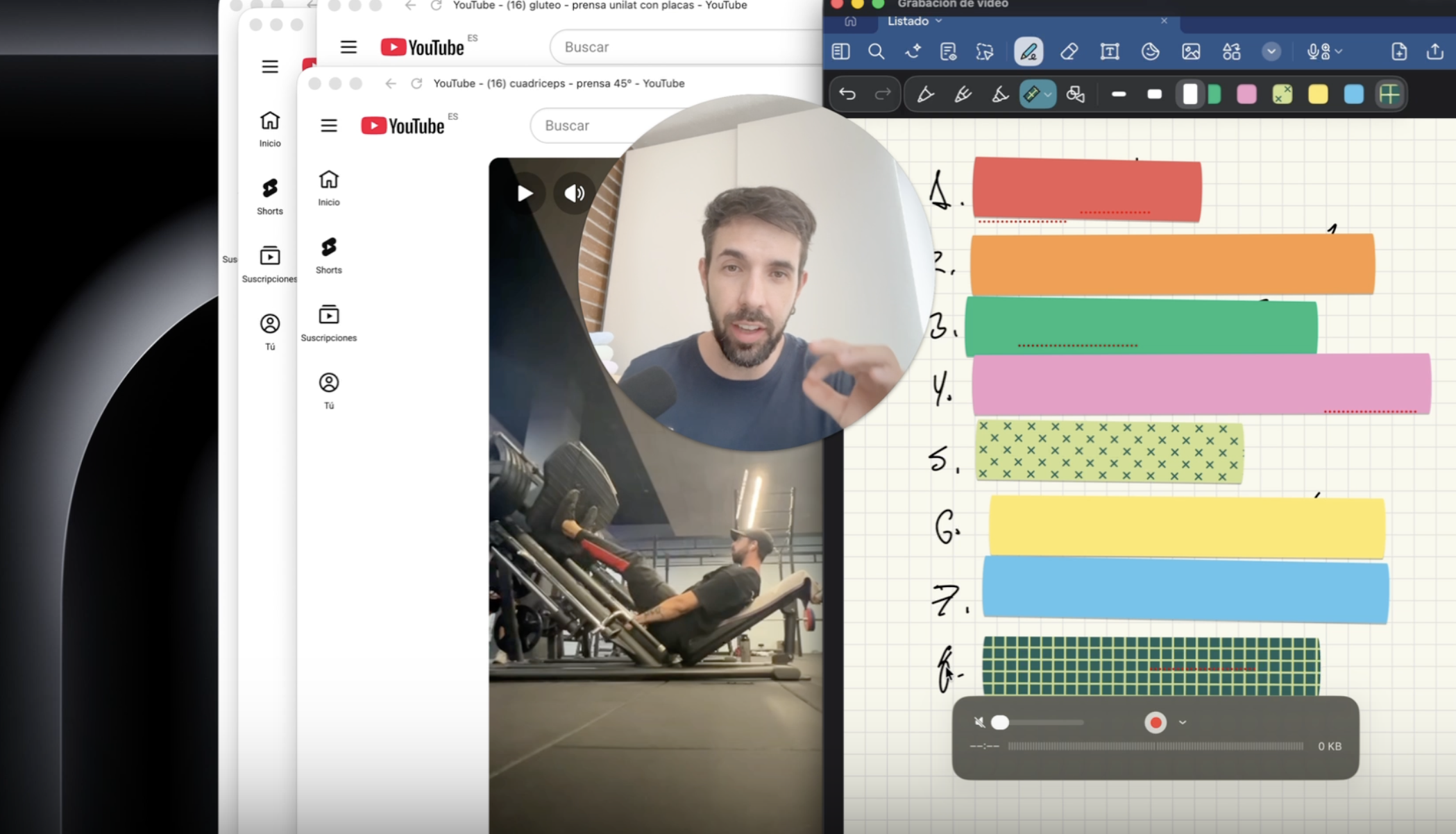This screenshot has height=834, width=1456.
Task: Click YouTube logo in gluteo window
Action: pyautogui.click(x=422, y=47)
